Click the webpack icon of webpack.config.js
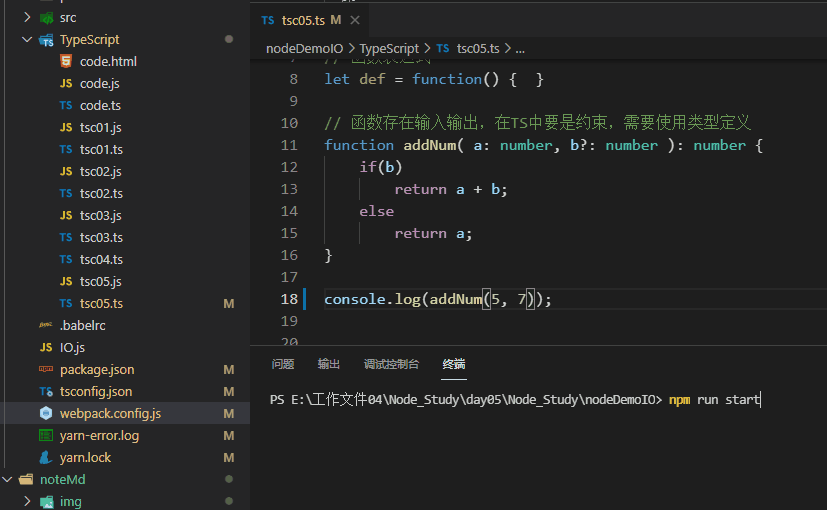The width and height of the screenshot is (827, 510). [46, 413]
